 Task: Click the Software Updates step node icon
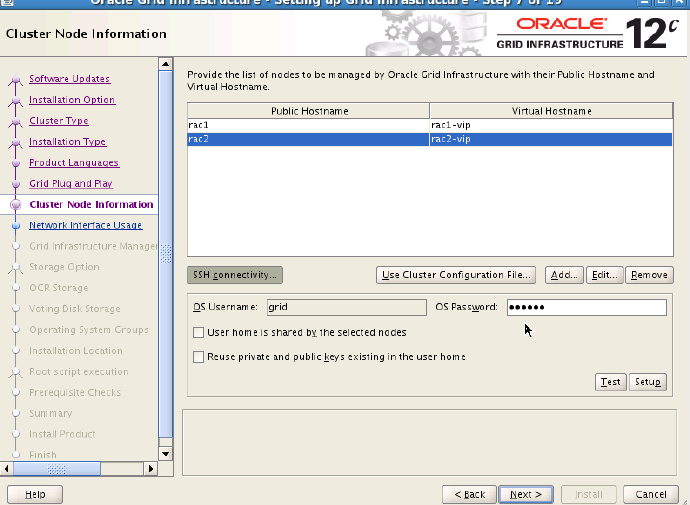point(16,80)
